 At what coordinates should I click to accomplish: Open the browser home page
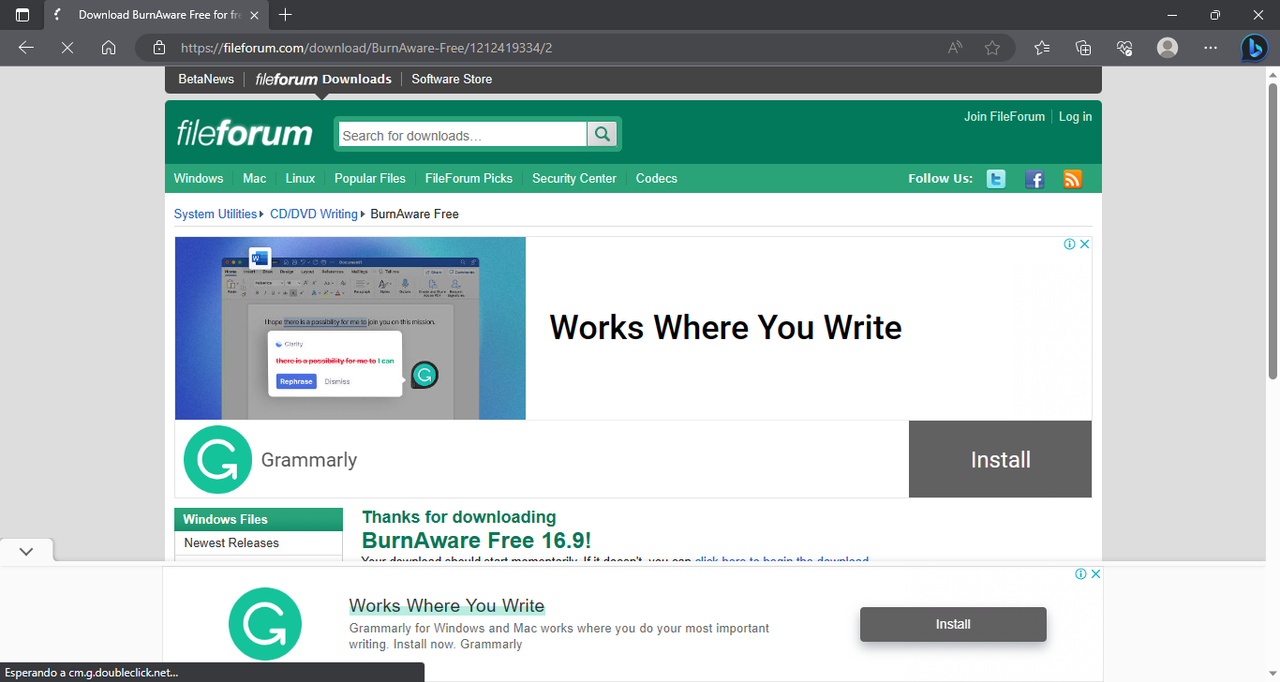109,47
